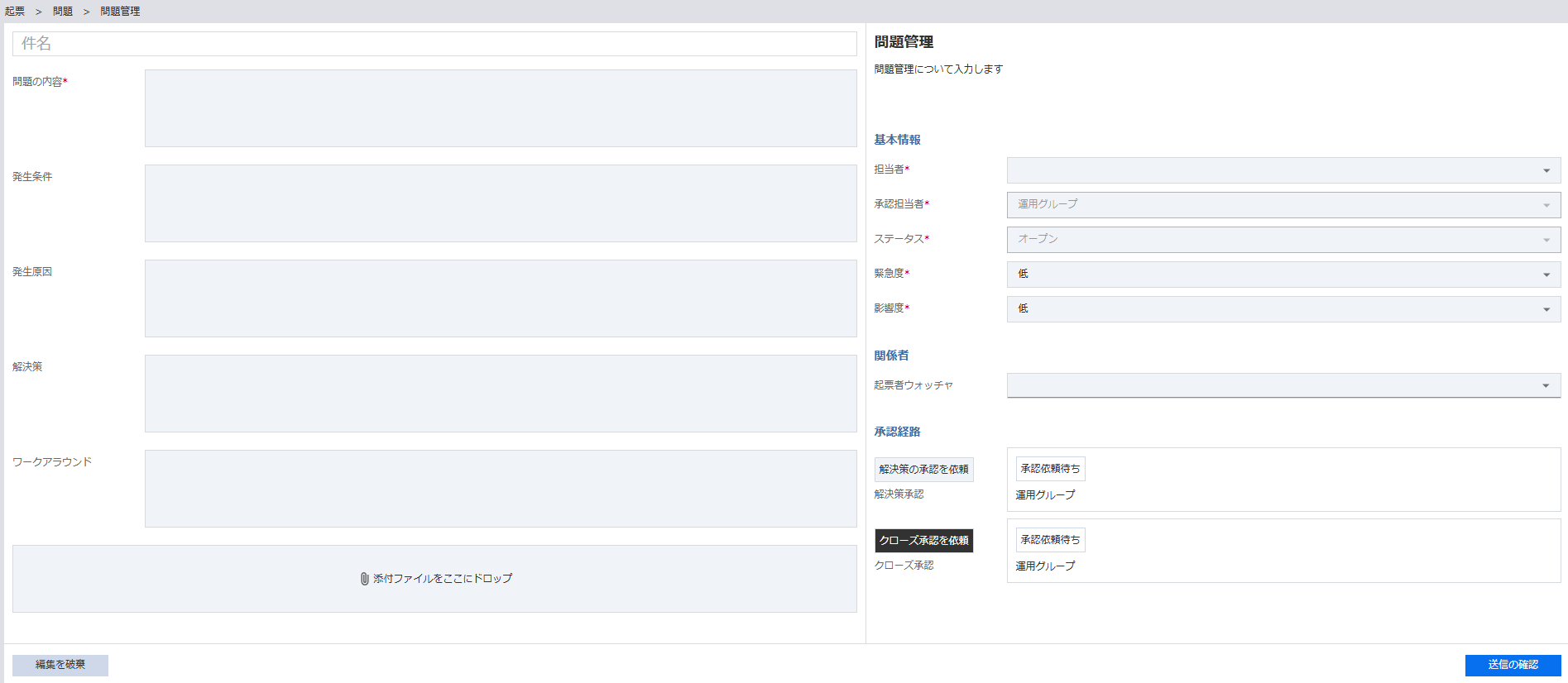Select the 解決策 text area
Viewport: 1568px width, 683px height.
point(501,394)
